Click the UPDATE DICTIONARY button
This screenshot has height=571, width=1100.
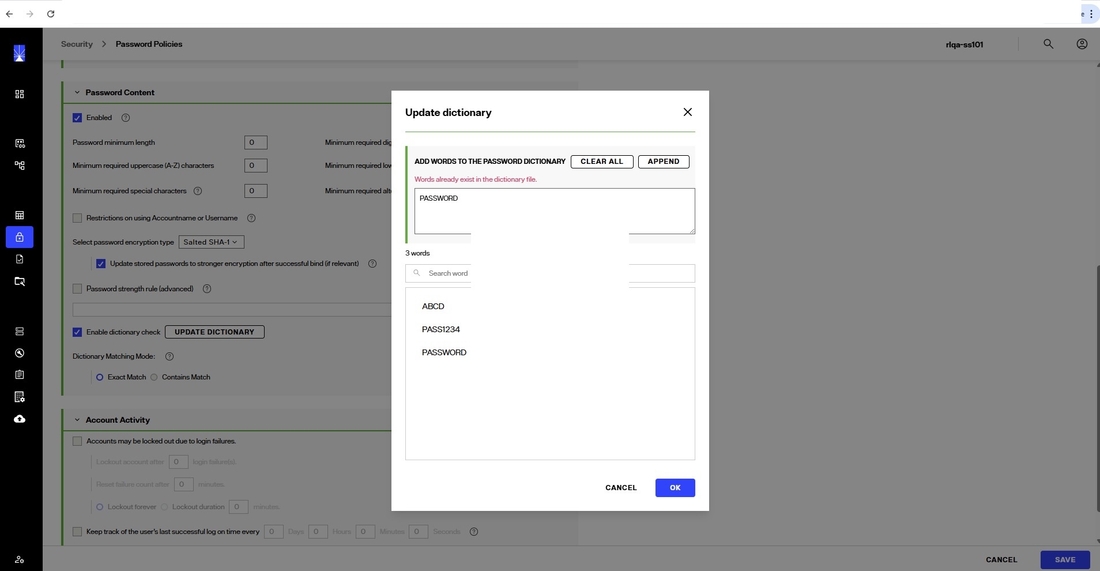pos(215,332)
